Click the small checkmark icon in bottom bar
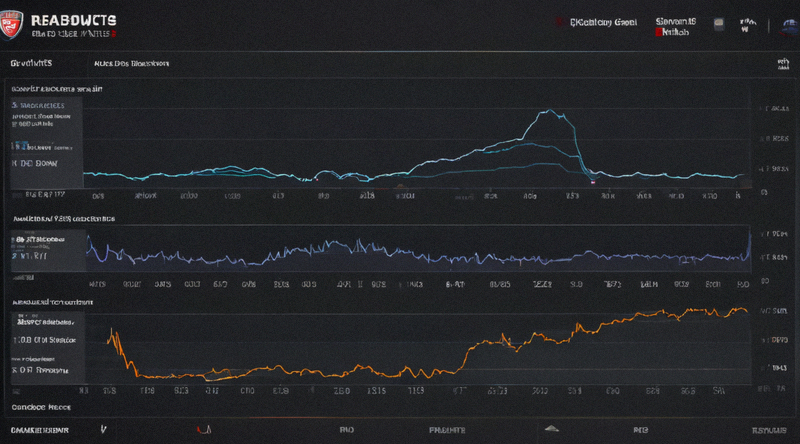This screenshot has width=800, height=444. pyautogui.click(x=104, y=430)
